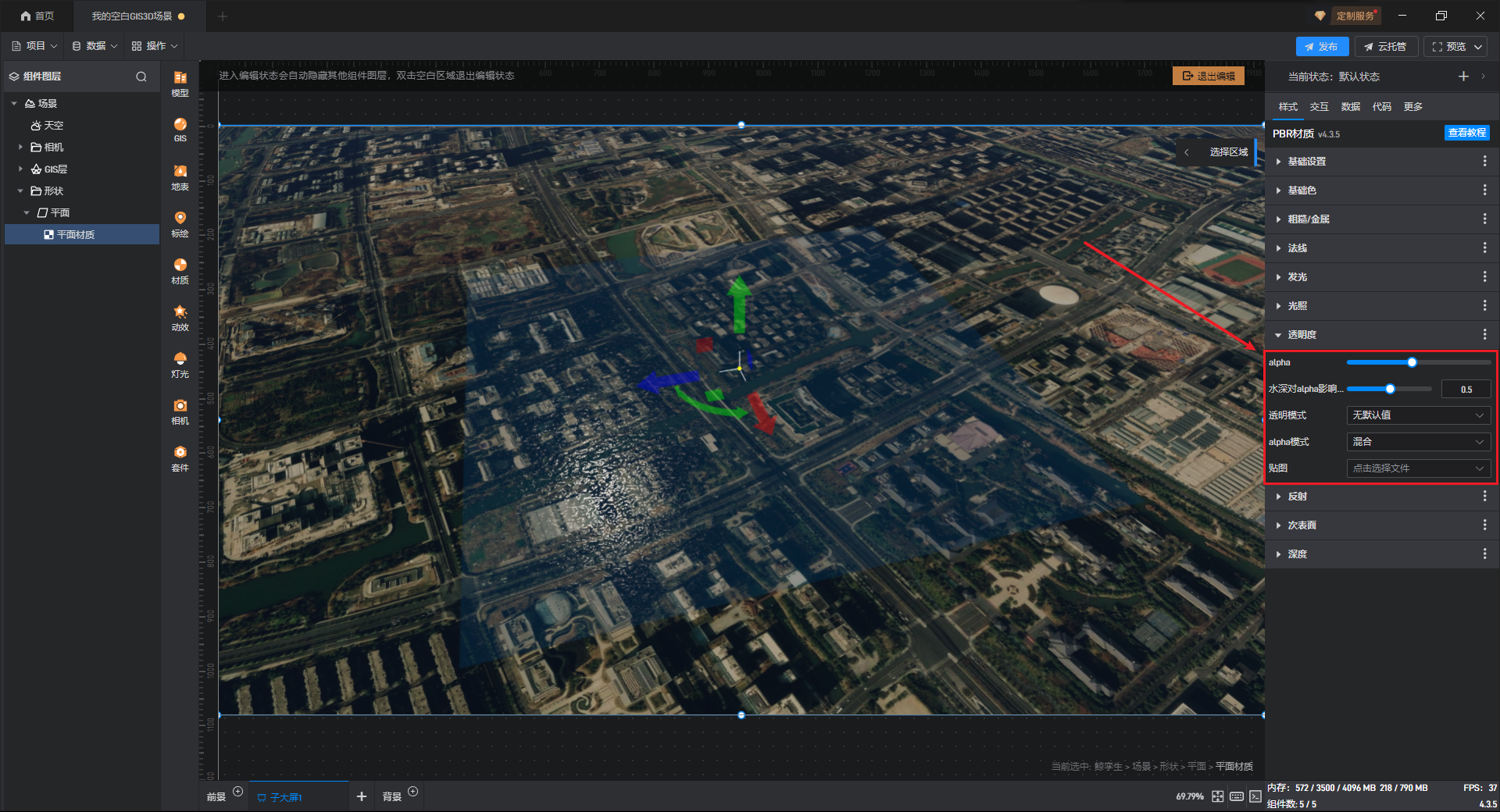This screenshot has width=1500, height=812.
Task: Click the keyboard shortcuts icon in status bar
Action: click(1237, 796)
